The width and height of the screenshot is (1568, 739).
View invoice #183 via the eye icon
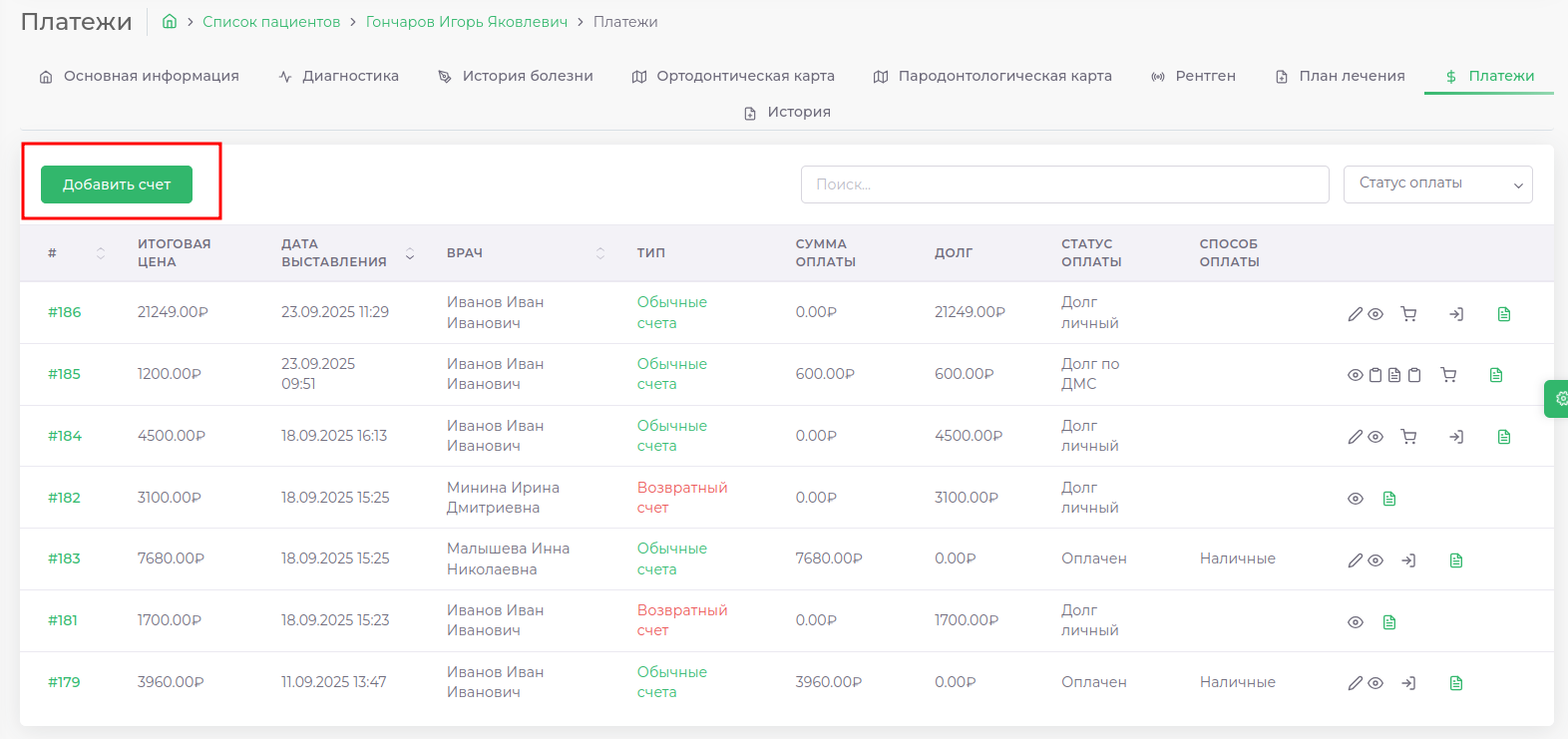(x=1375, y=560)
